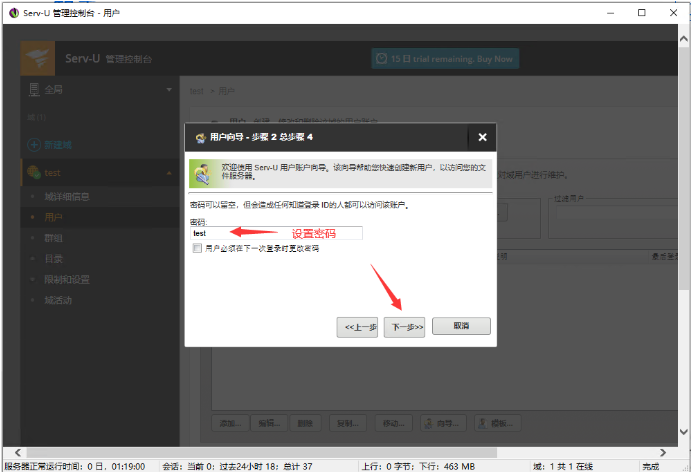Click the 移动... button in background toolbar

pos(394,423)
